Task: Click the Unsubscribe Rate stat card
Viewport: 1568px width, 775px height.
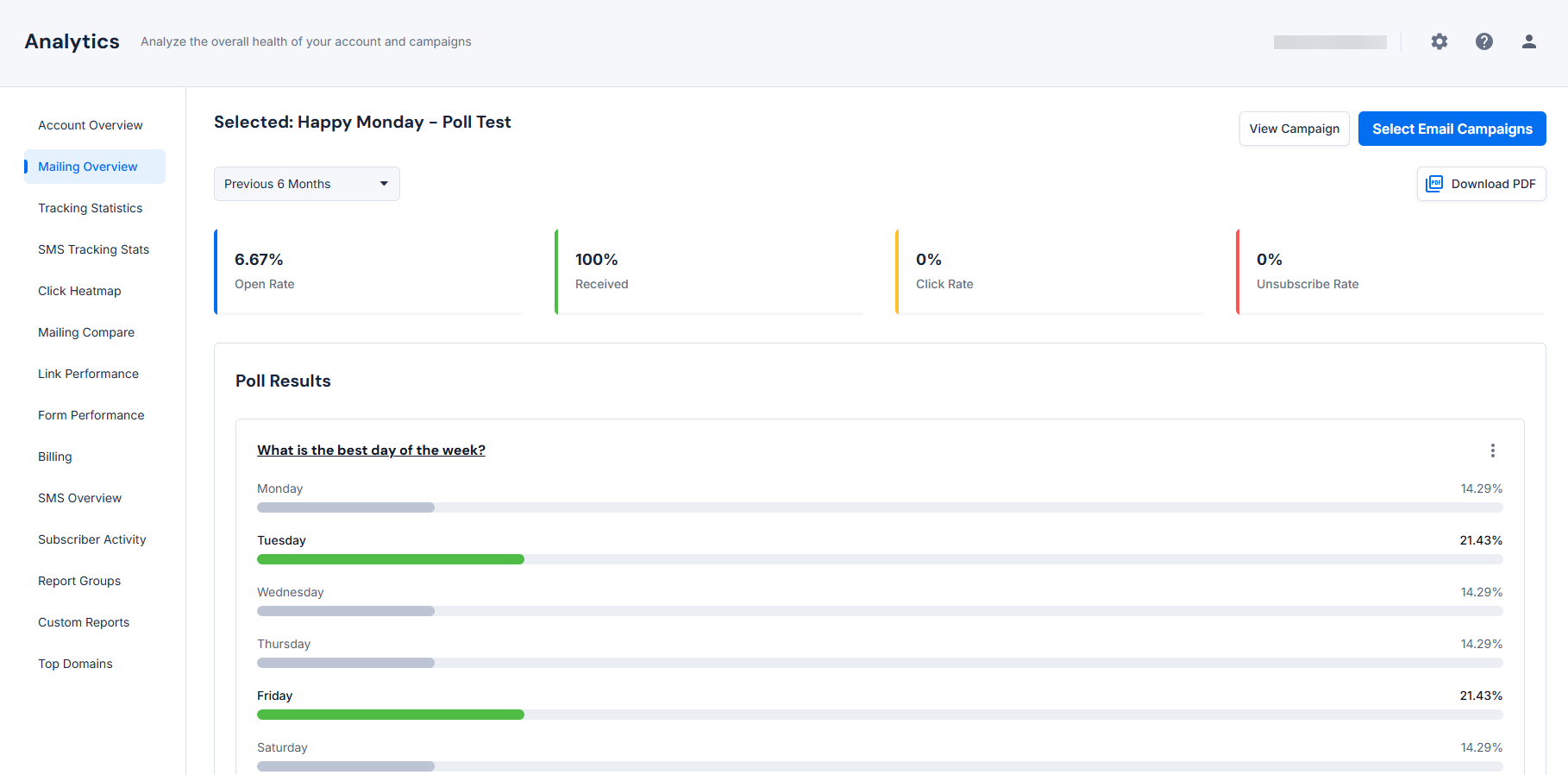Action: coord(1390,271)
